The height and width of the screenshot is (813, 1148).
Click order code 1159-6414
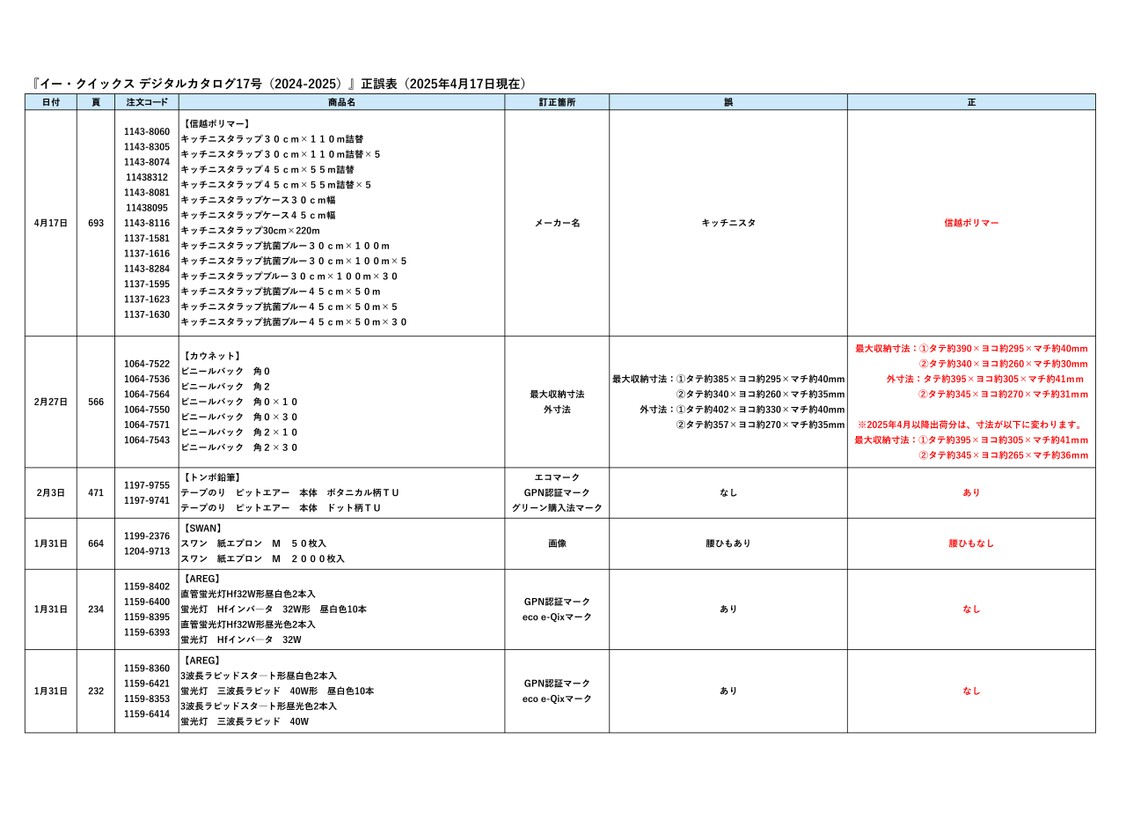[146, 713]
